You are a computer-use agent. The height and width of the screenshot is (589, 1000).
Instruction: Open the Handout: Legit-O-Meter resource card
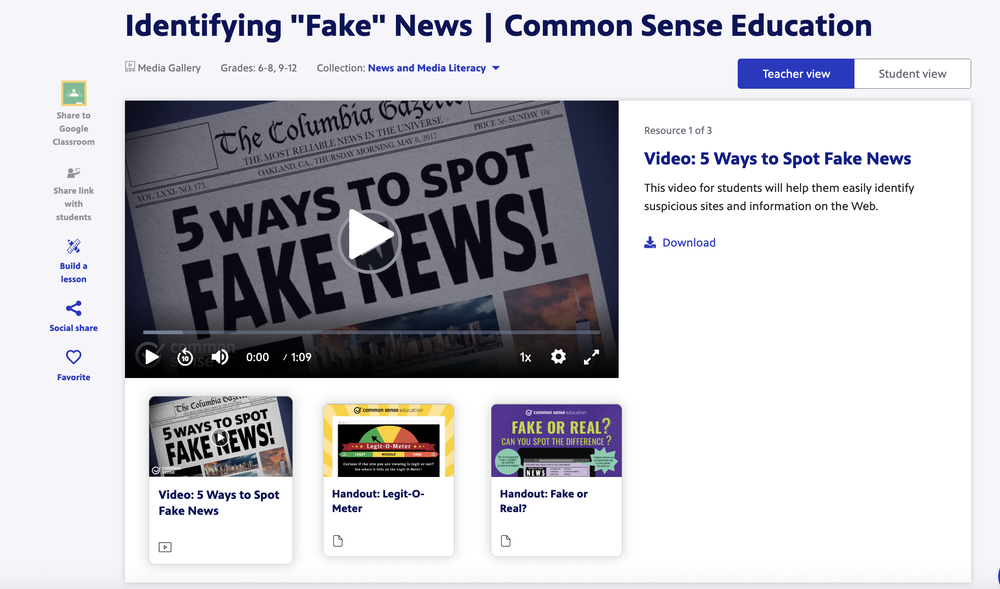(388, 480)
